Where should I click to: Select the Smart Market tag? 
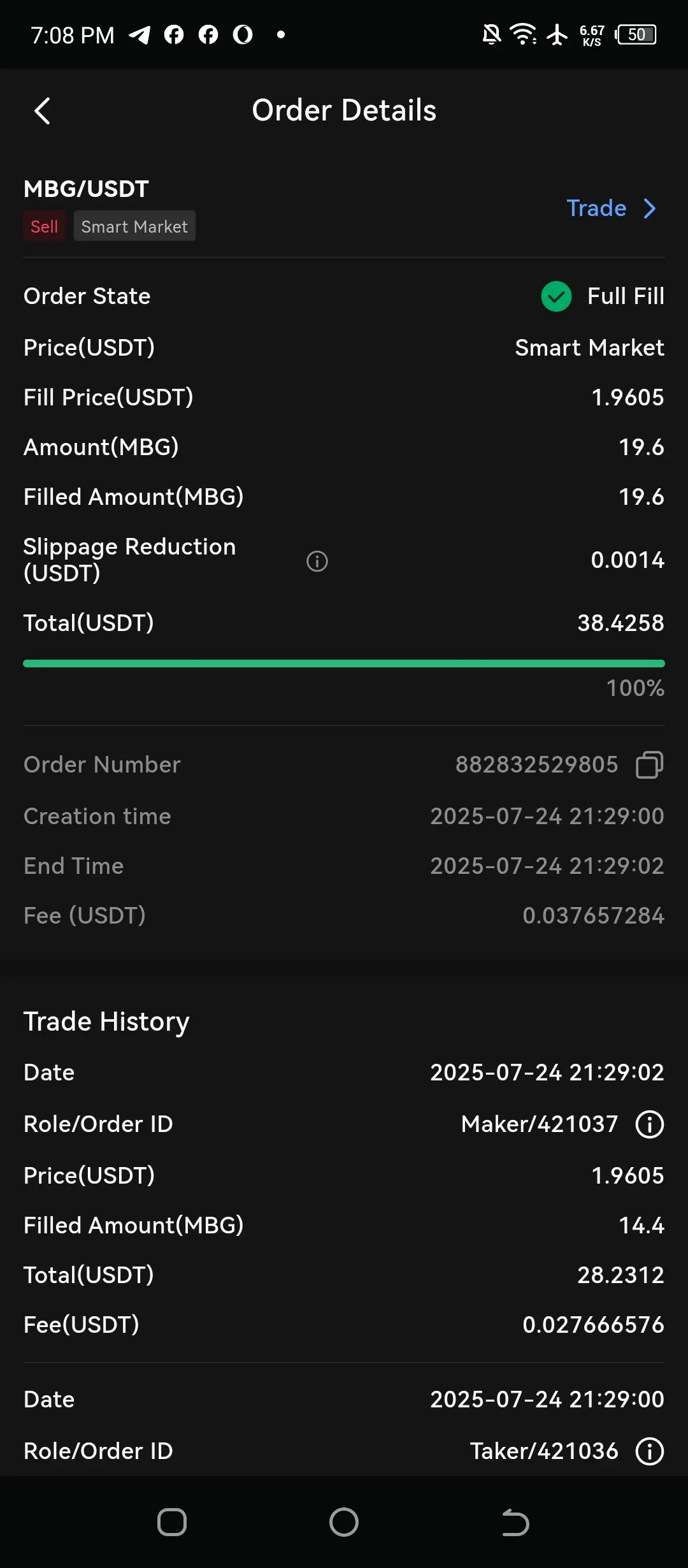pyautogui.click(x=134, y=226)
